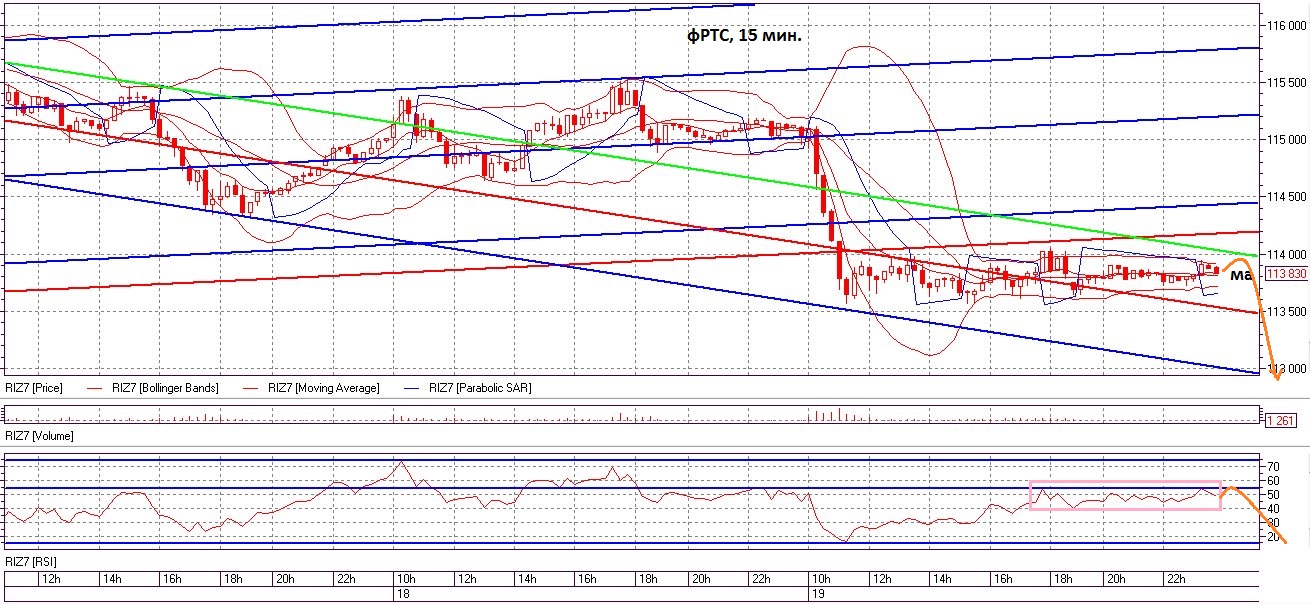Select the RIZ7 [Moving Average] legend entry
The height and width of the screenshot is (604, 1310).
coord(325,388)
